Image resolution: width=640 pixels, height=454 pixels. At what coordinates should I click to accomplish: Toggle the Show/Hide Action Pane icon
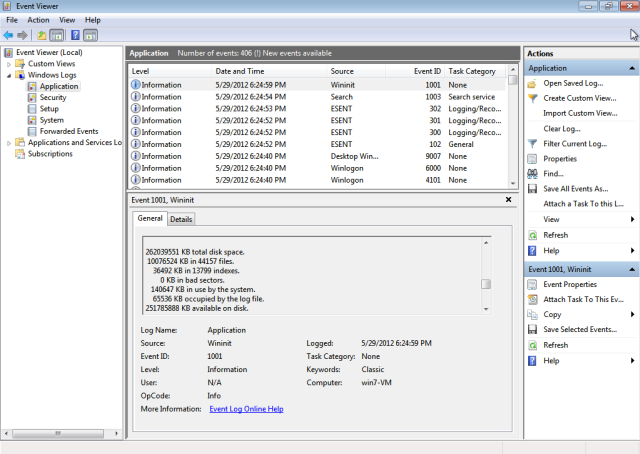tap(91, 36)
